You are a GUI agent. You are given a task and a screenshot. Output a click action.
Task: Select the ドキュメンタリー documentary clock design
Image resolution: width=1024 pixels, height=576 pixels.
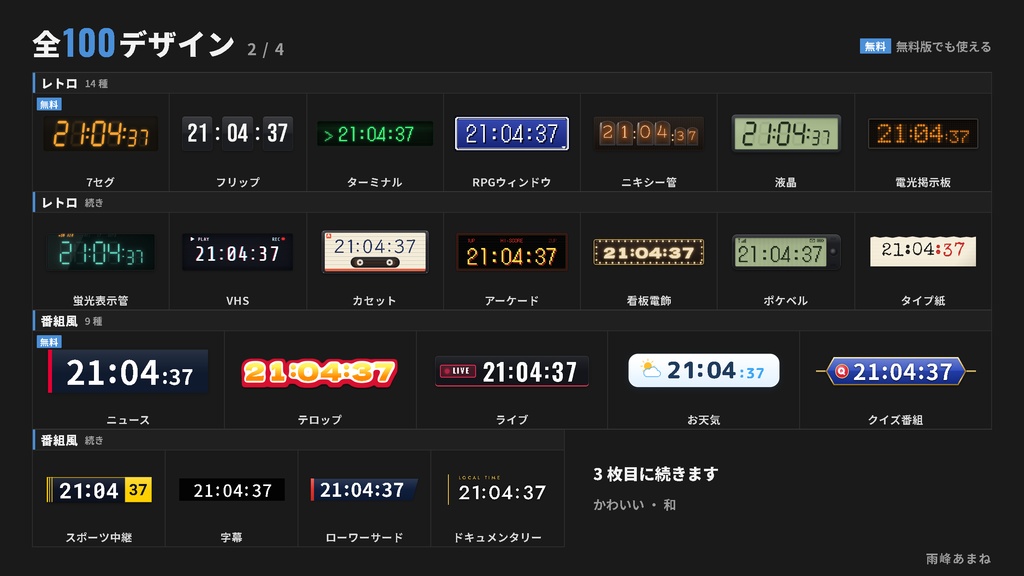[497, 489]
